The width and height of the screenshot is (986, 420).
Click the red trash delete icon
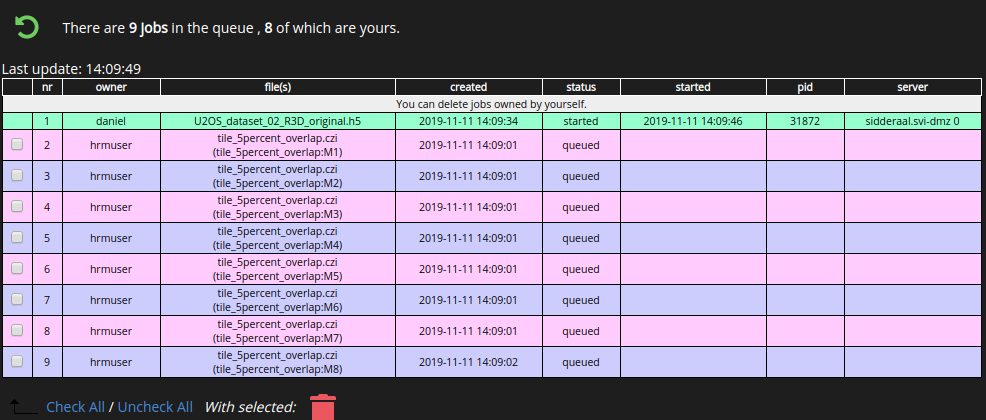323,407
